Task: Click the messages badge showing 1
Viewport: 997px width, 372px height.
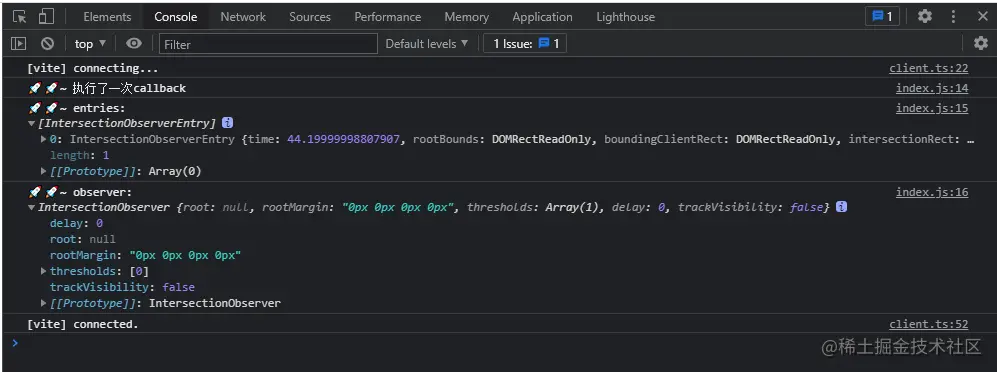Action: point(882,17)
